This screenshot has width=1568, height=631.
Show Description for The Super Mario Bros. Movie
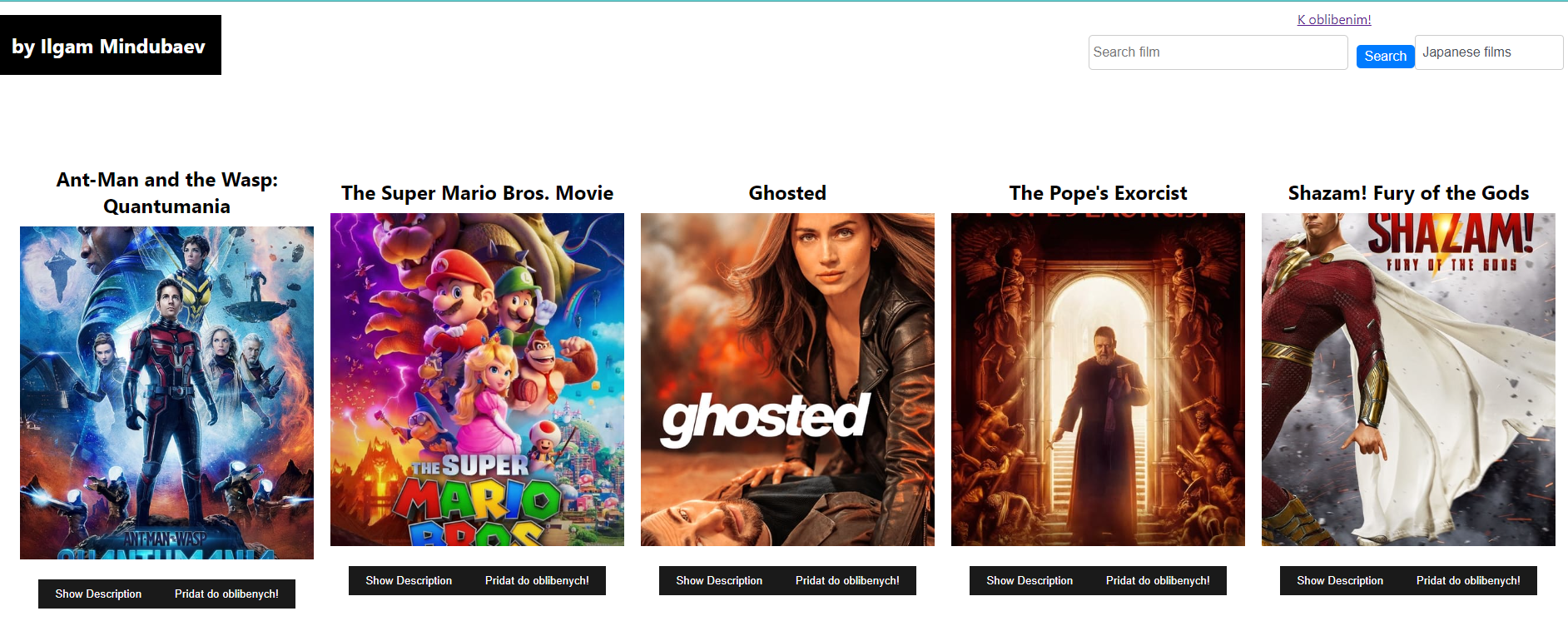click(x=409, y=580)
